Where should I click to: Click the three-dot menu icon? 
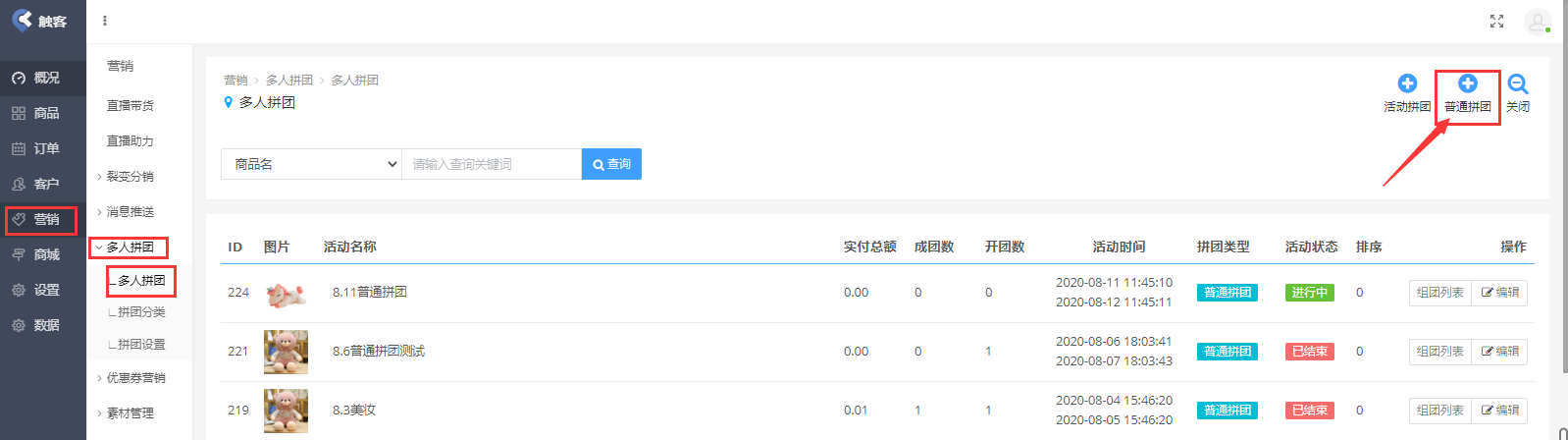pyautogui.click(x=105, y=21)
